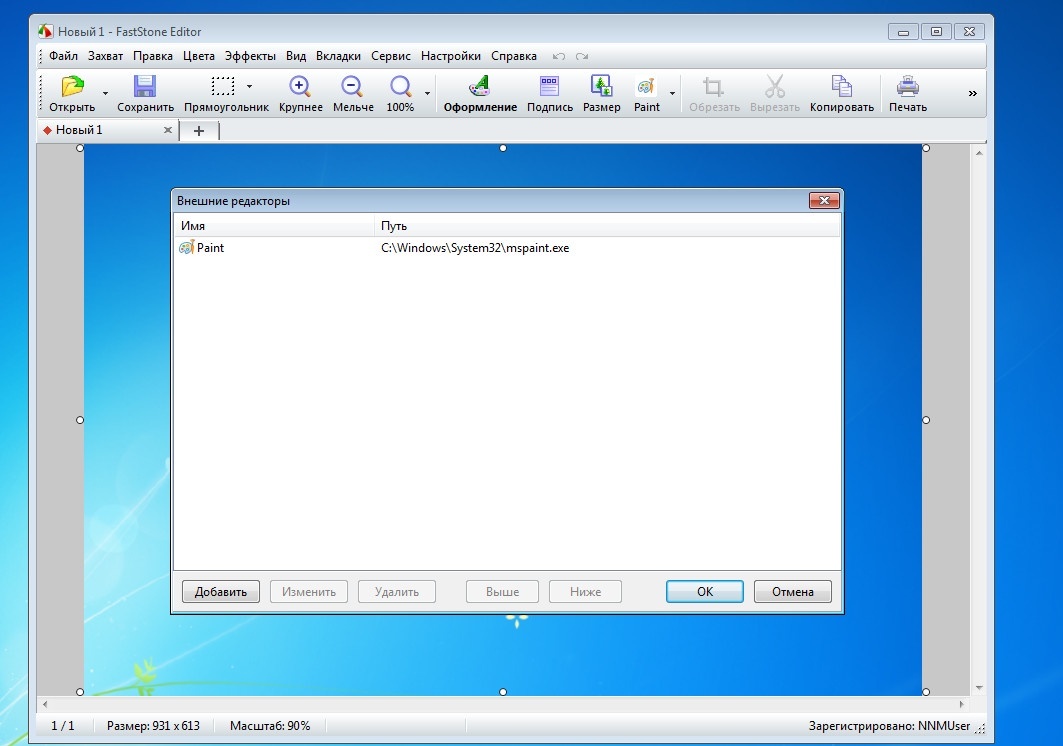This screenshot has width=1063, height=746.
Task: Click the vertical scrollbar down arrow
Action: pos(979,688)
